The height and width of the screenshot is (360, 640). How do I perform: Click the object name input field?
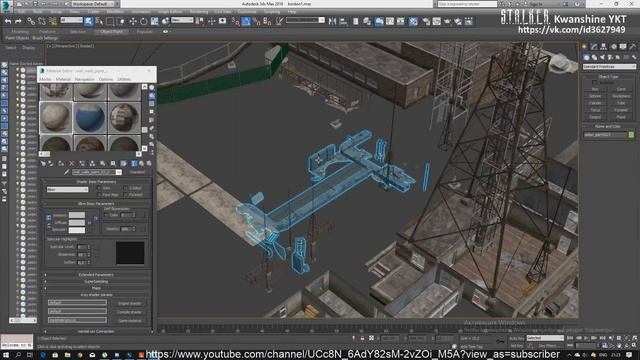click(x=605, y=135)
